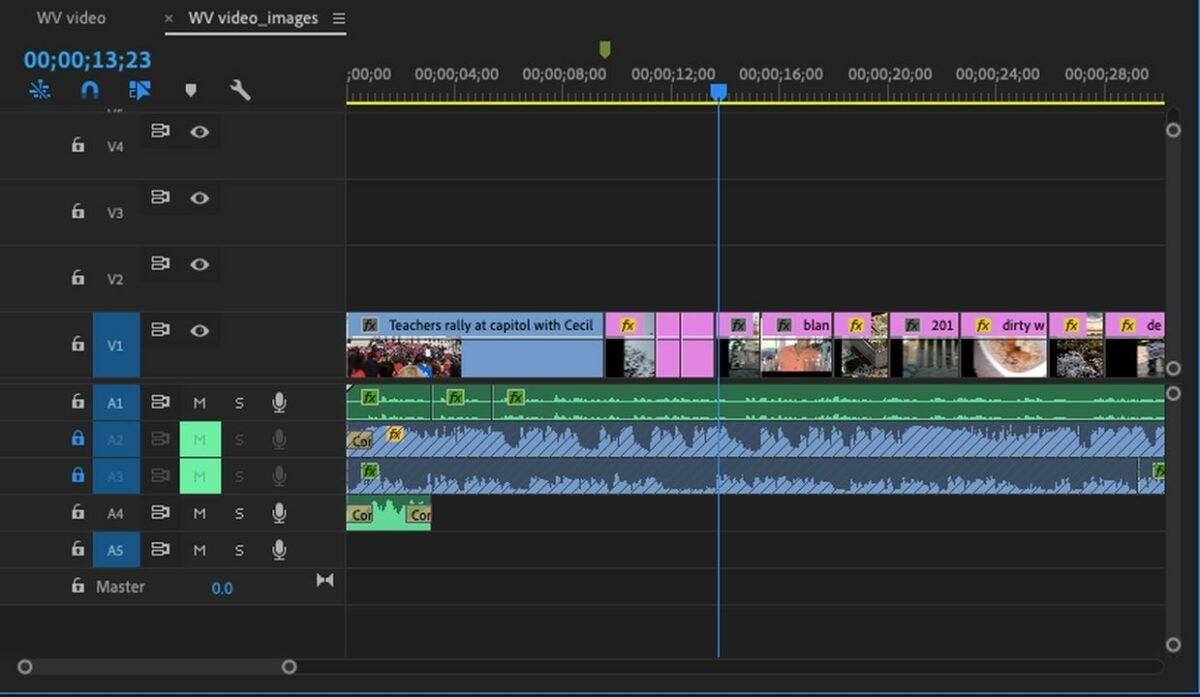Enable voice-over record microphone on A1

[279, 402]
